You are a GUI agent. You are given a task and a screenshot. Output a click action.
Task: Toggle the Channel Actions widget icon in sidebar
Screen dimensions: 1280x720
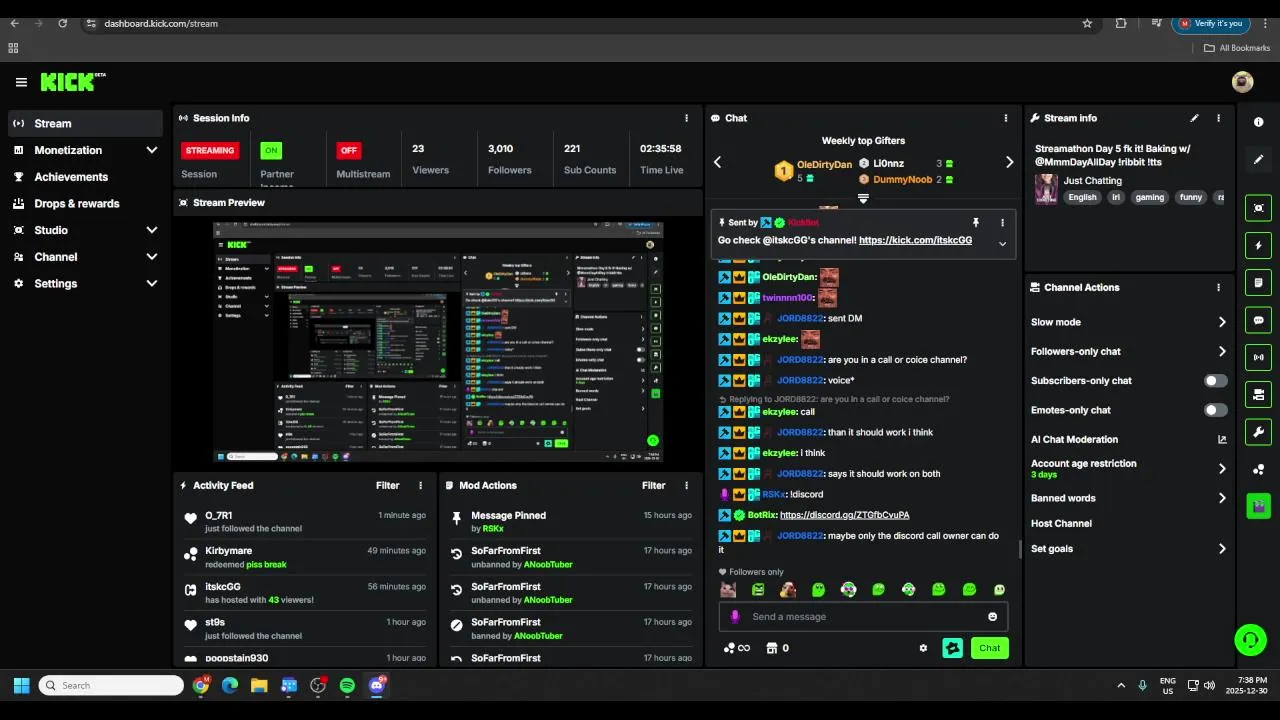(x=1258, y=394)
